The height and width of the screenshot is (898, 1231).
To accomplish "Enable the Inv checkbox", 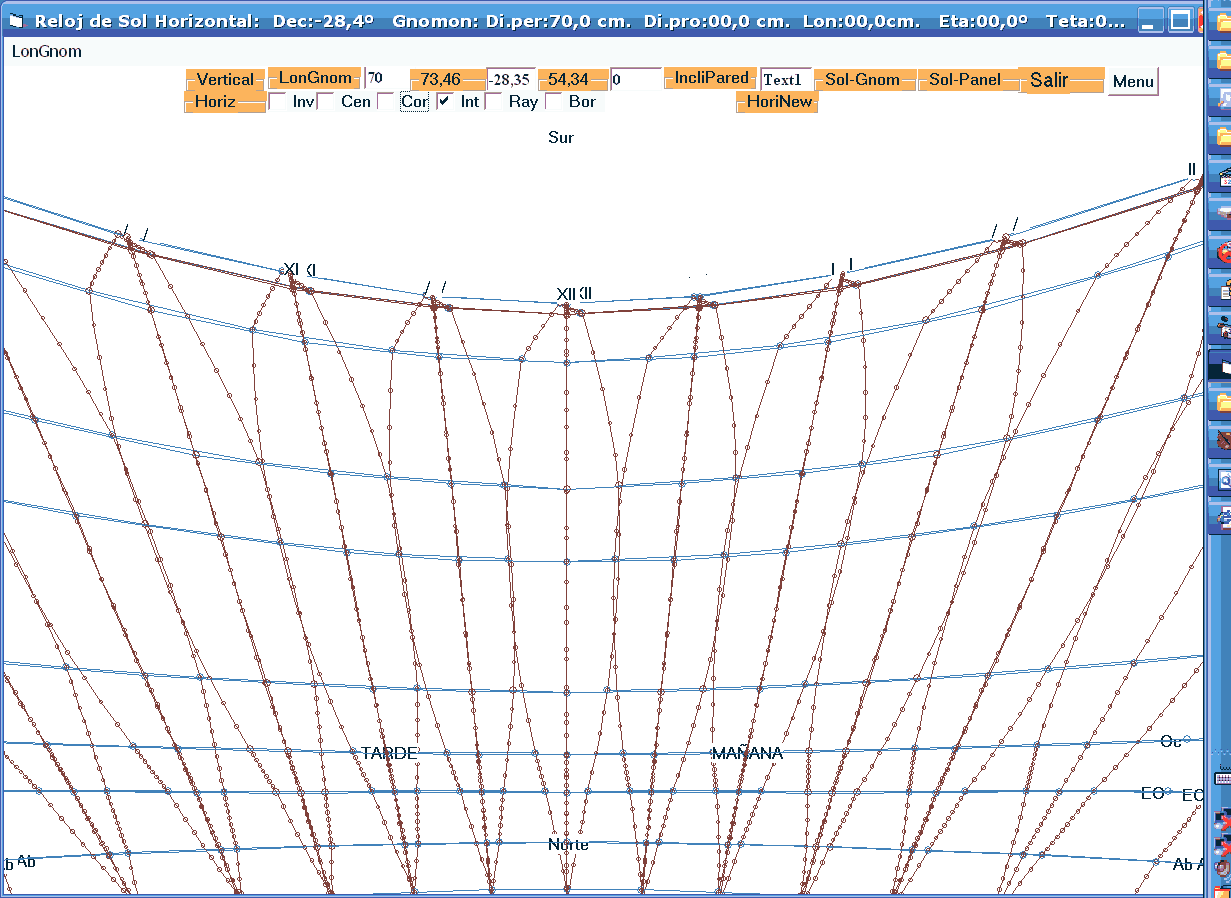I will coord(276,102).
